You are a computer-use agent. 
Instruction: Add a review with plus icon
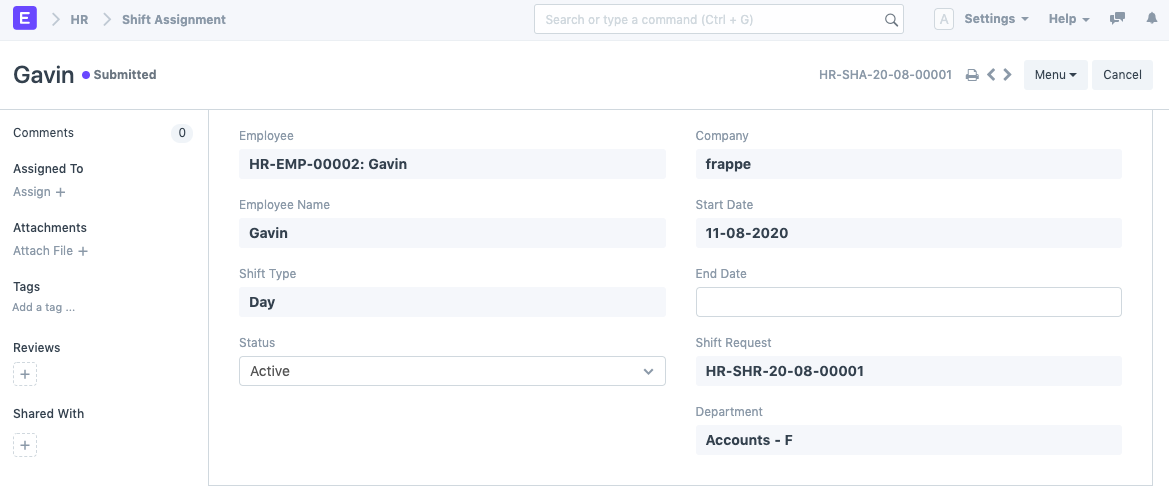point(25,374)
